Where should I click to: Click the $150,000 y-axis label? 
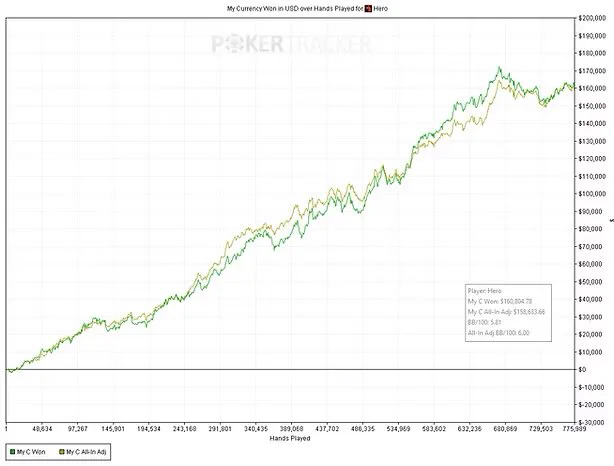click(591, 106)
